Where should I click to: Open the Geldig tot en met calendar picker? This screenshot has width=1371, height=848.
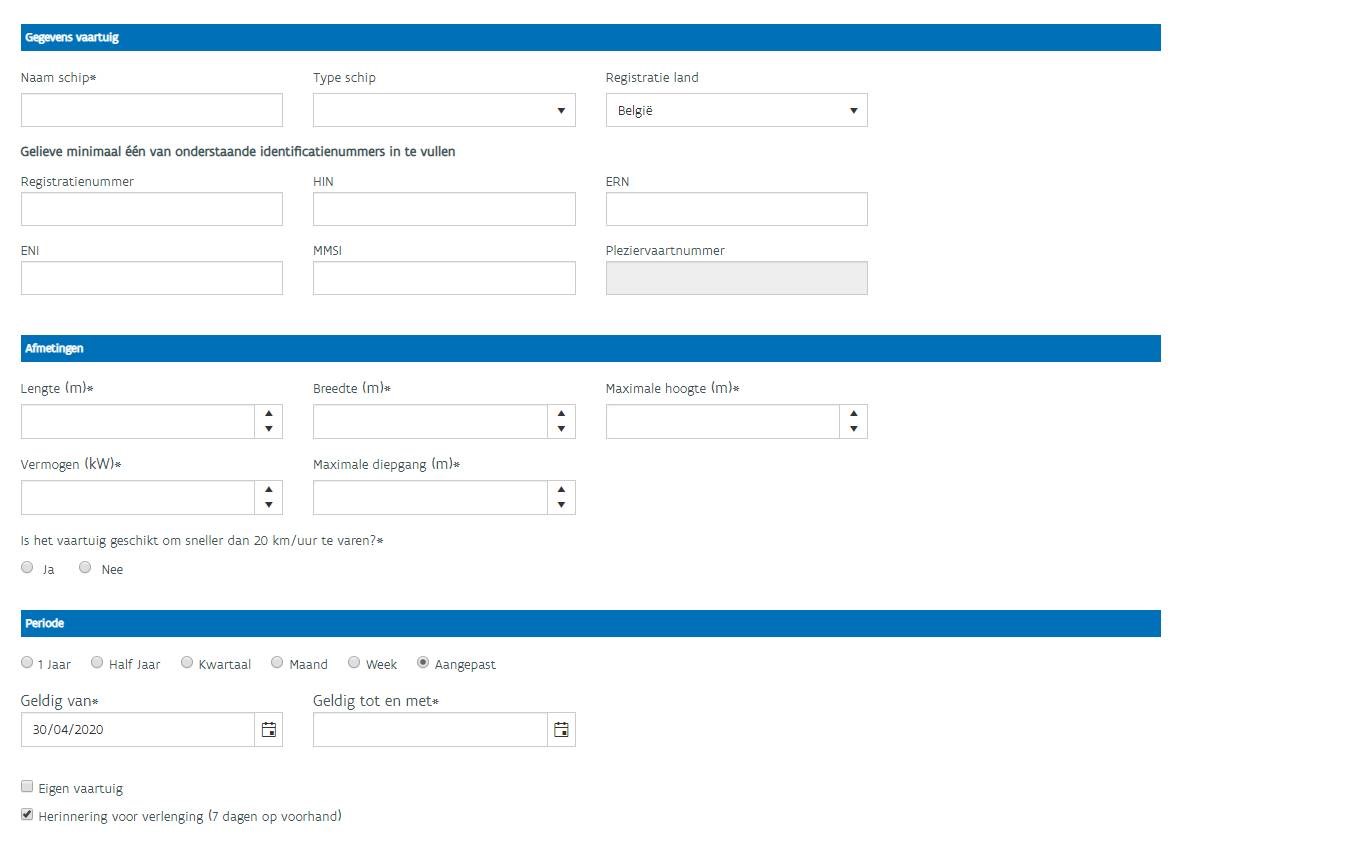click(561, 730)
